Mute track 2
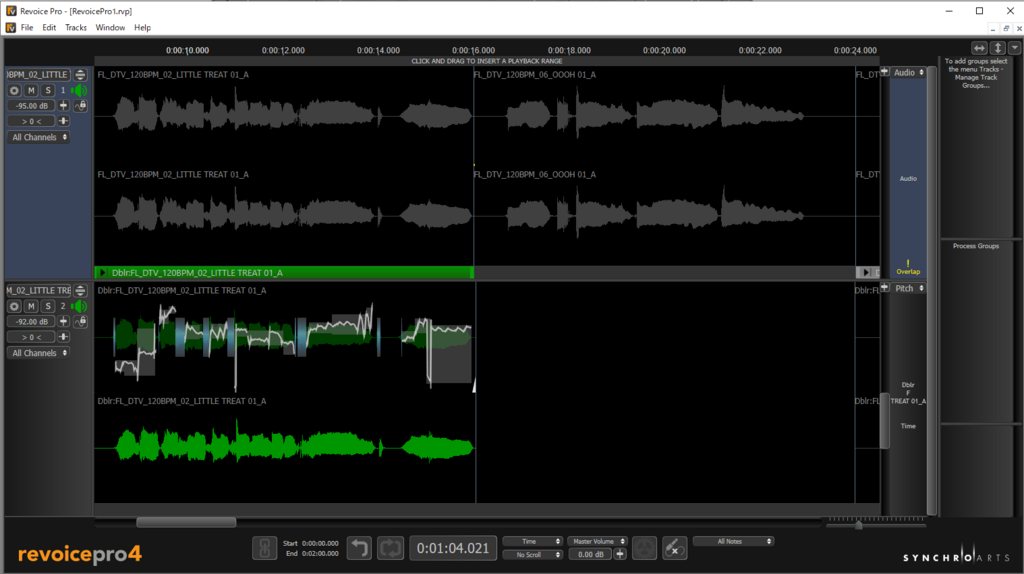 (31, 306)
